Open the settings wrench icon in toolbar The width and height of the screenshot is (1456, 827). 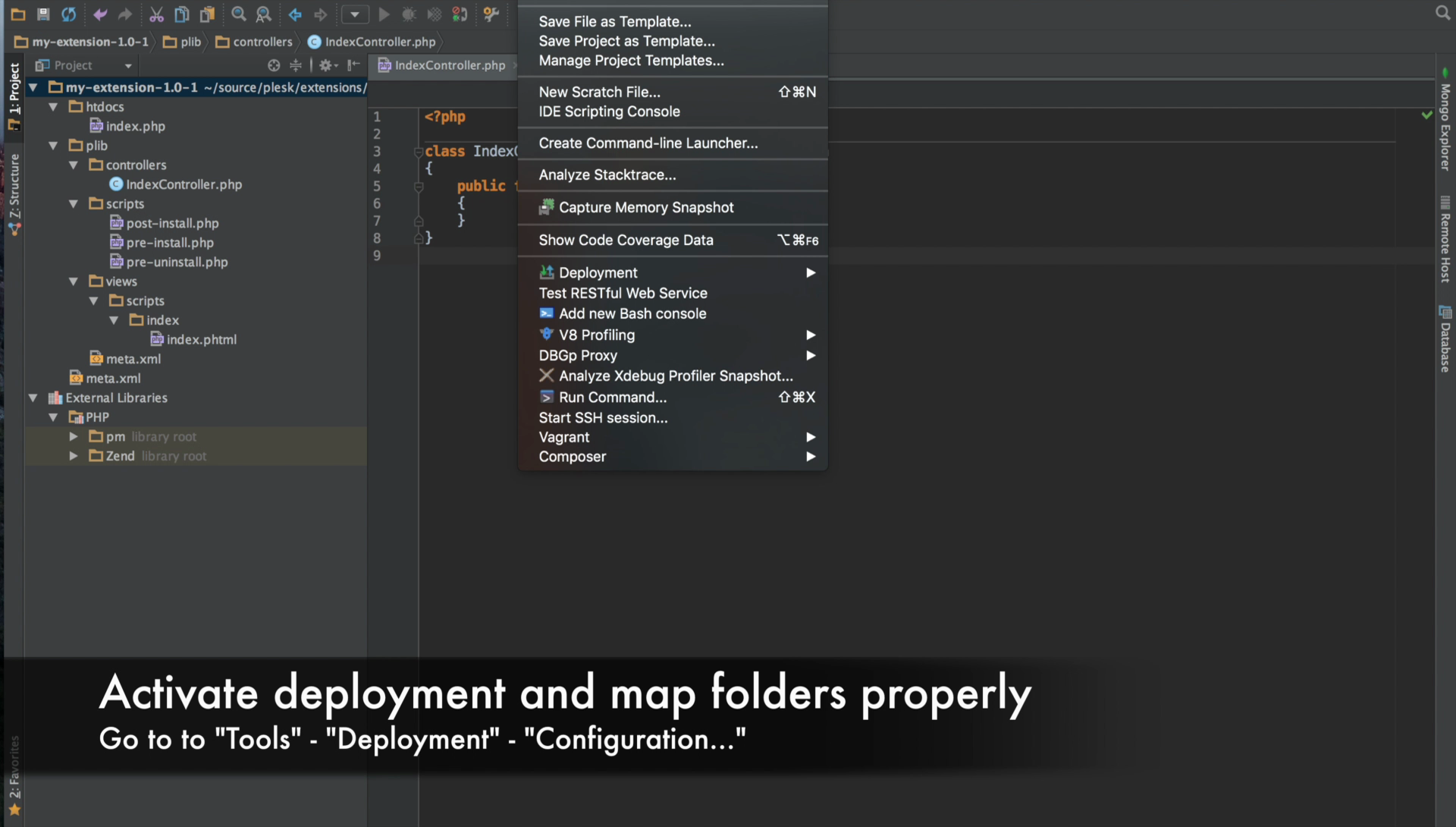pyautogui.click(x=491, y=14)
